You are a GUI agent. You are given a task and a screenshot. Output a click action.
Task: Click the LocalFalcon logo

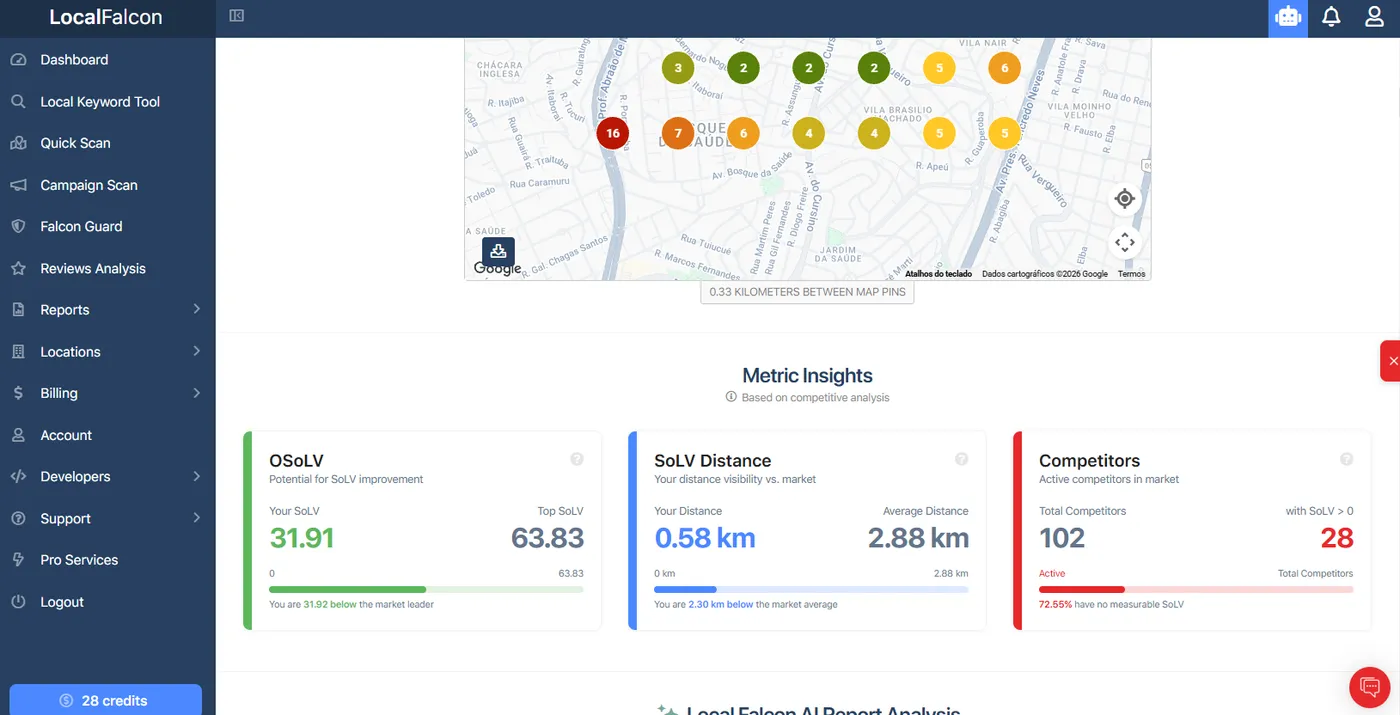(106, 17)
